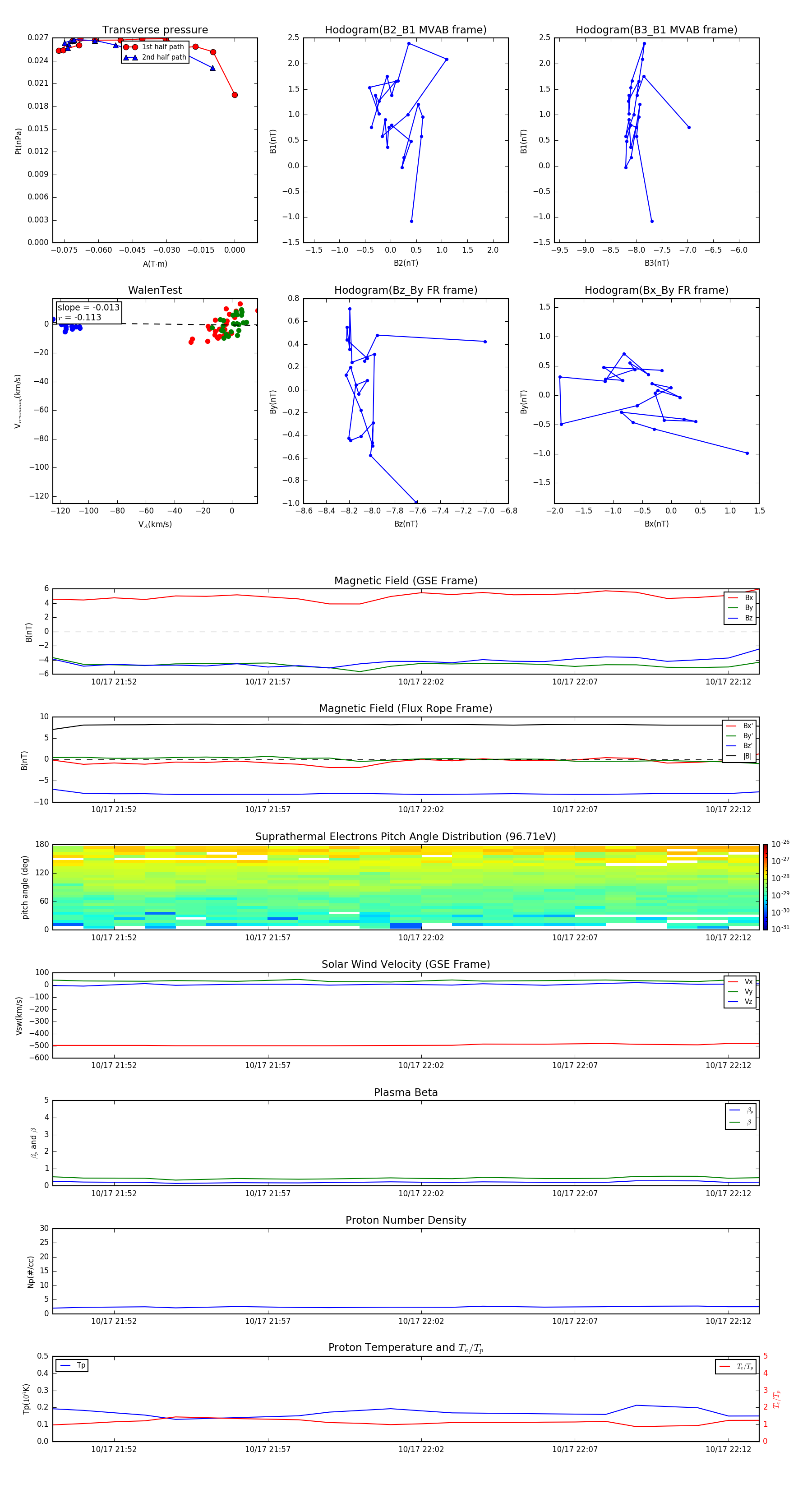Click "10/17 22:02" tick under Plasma Beta plot
The height and width of the screenshot is (1489, 812).
tap(421, 1193)
